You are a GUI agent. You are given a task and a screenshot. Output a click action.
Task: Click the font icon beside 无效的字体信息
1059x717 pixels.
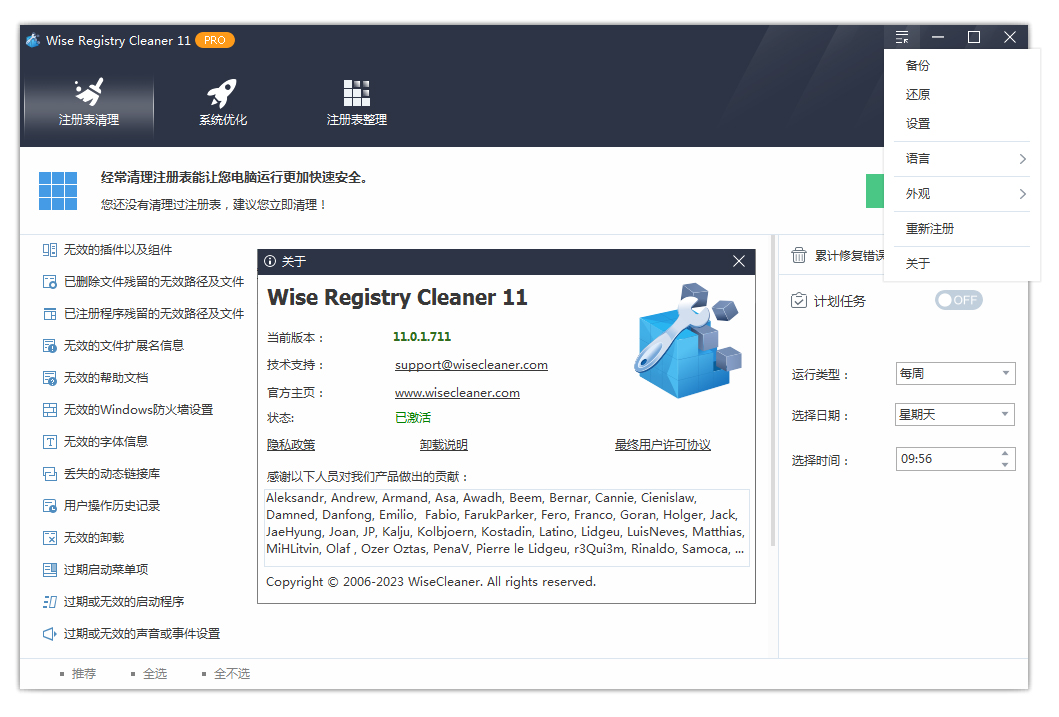[49, 442]
